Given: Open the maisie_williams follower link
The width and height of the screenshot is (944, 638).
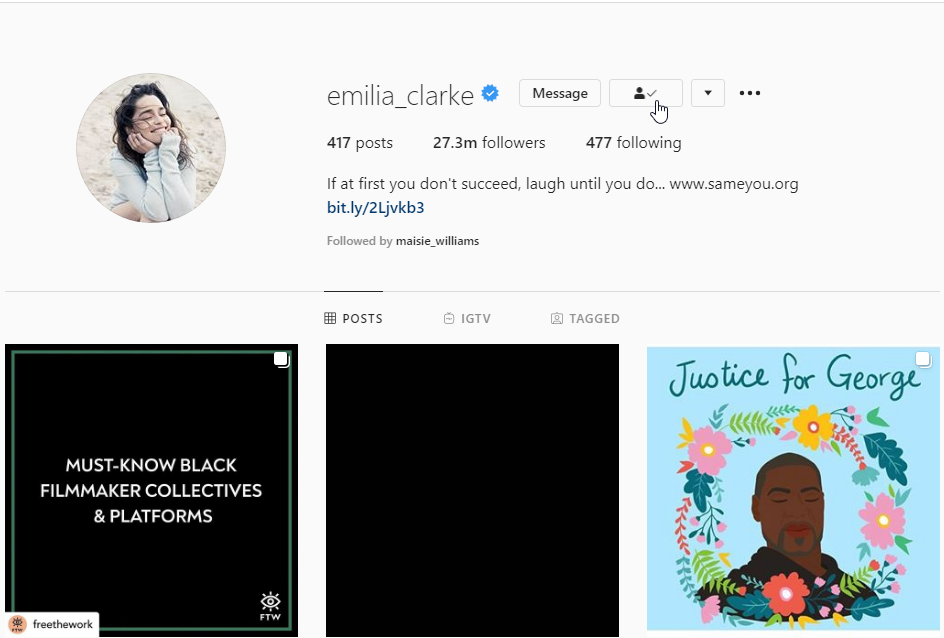Looking at the screenshot, I should [x=437, y=241].
